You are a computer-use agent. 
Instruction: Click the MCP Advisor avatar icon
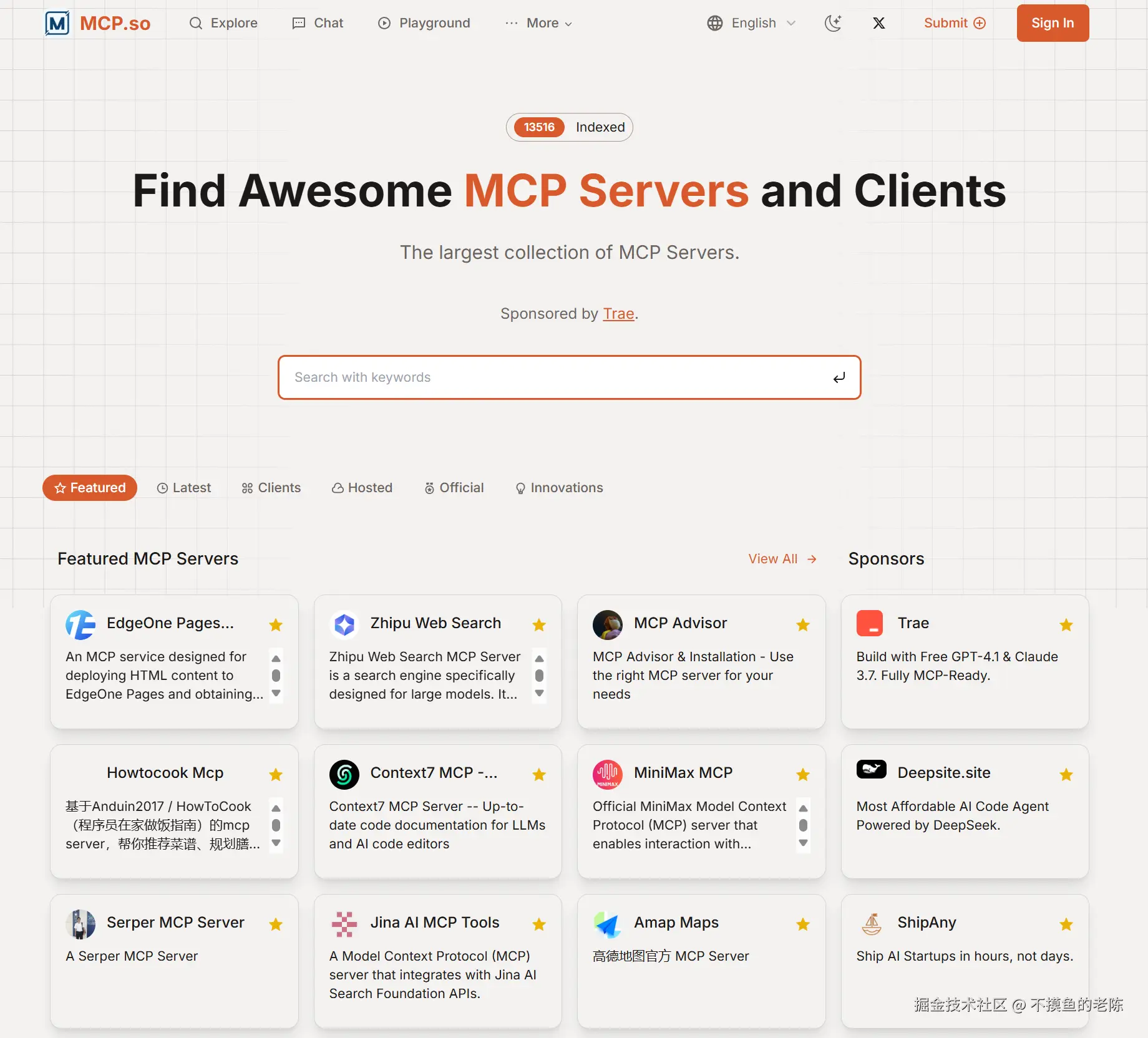[x=608, y=624]
